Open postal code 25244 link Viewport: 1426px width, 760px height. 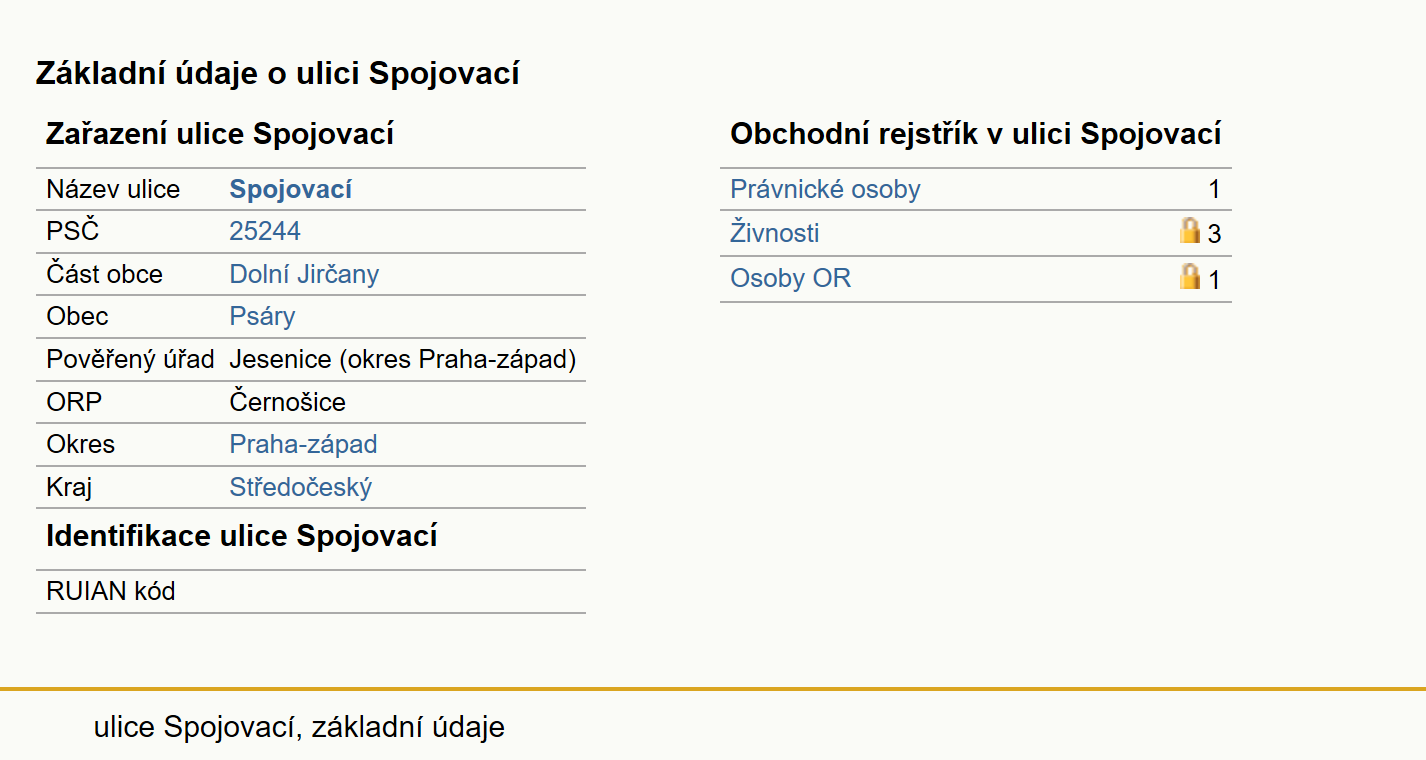pos(265,231)
